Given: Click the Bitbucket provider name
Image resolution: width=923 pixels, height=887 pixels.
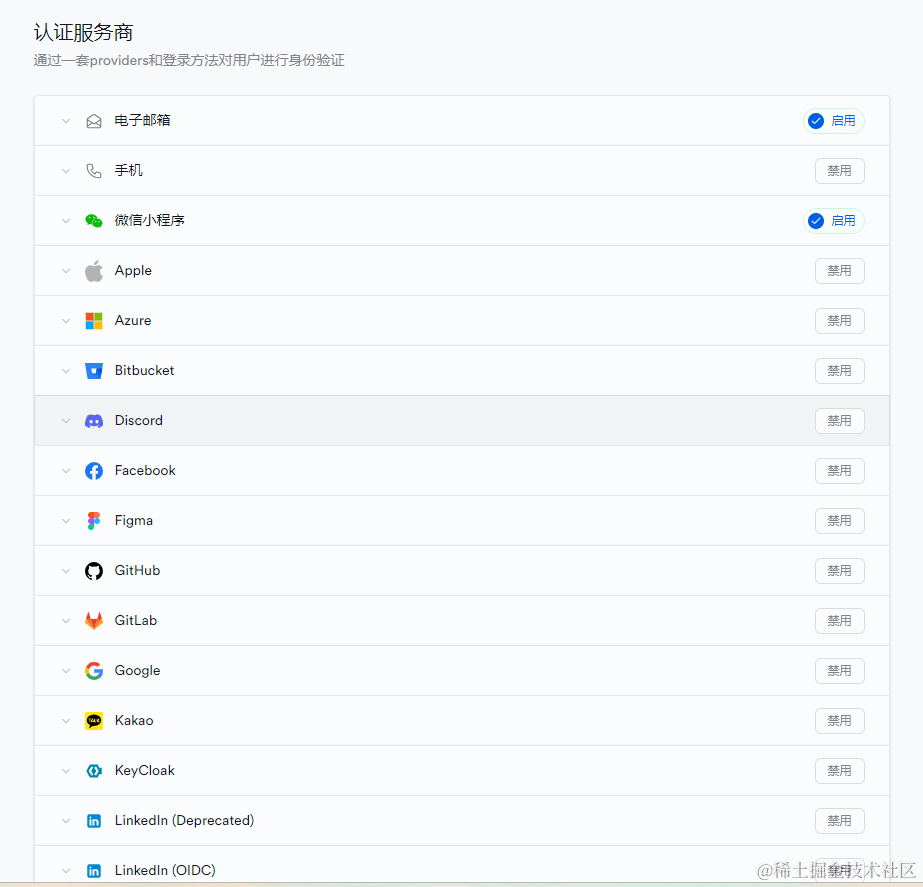Looking at the screenshot, I should (x=144, y=370).
